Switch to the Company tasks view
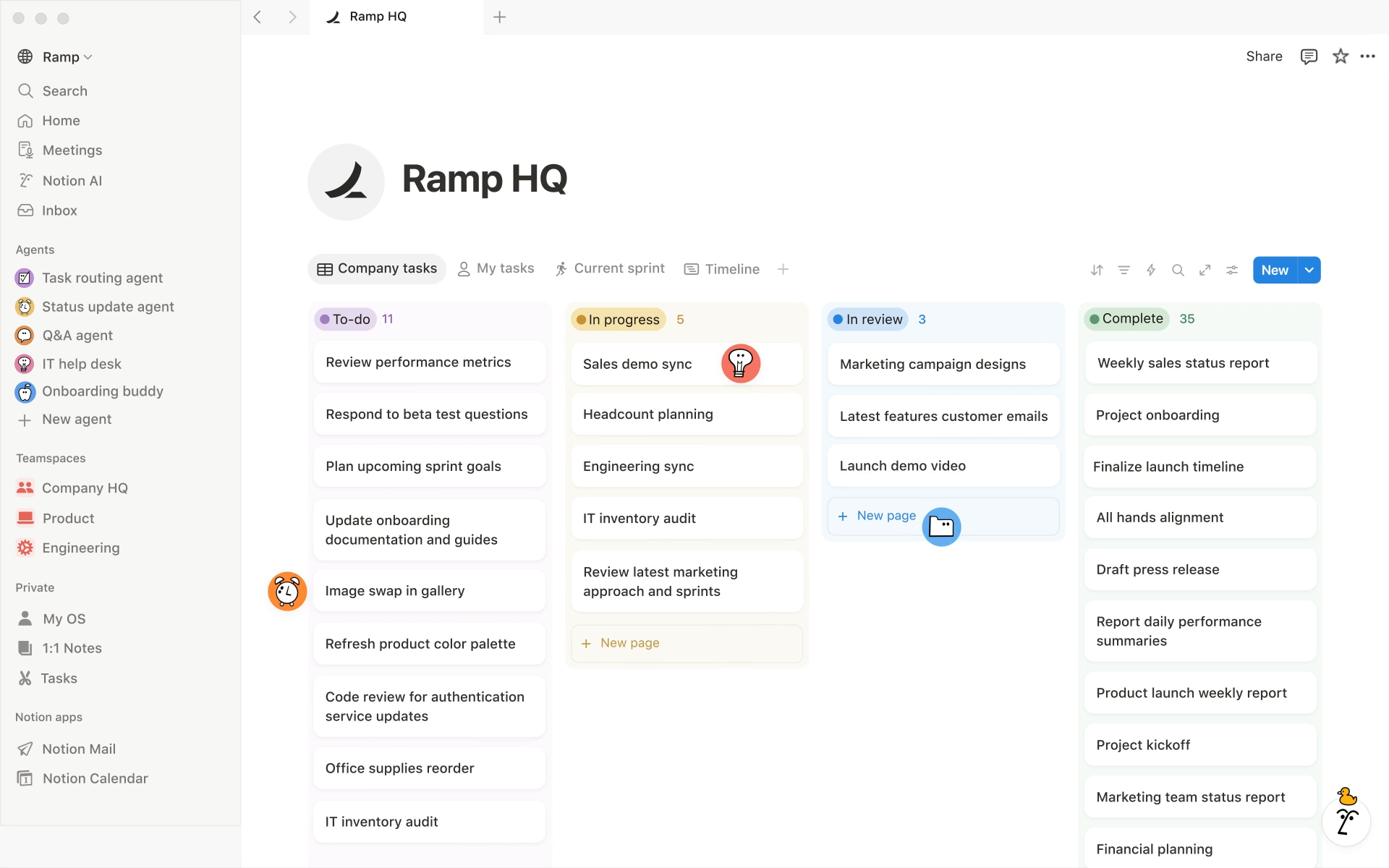This screenshot has height=868, width=1389. 377,269
